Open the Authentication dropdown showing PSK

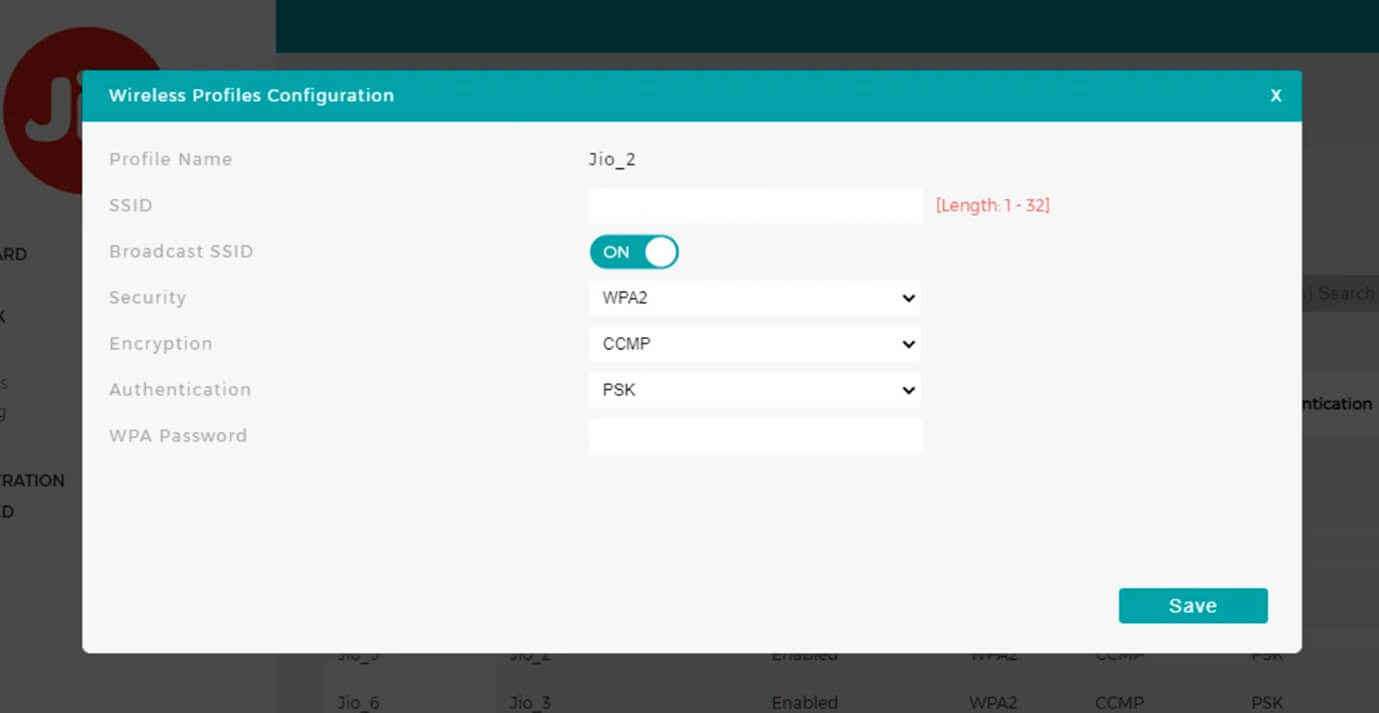click(754, 390)
